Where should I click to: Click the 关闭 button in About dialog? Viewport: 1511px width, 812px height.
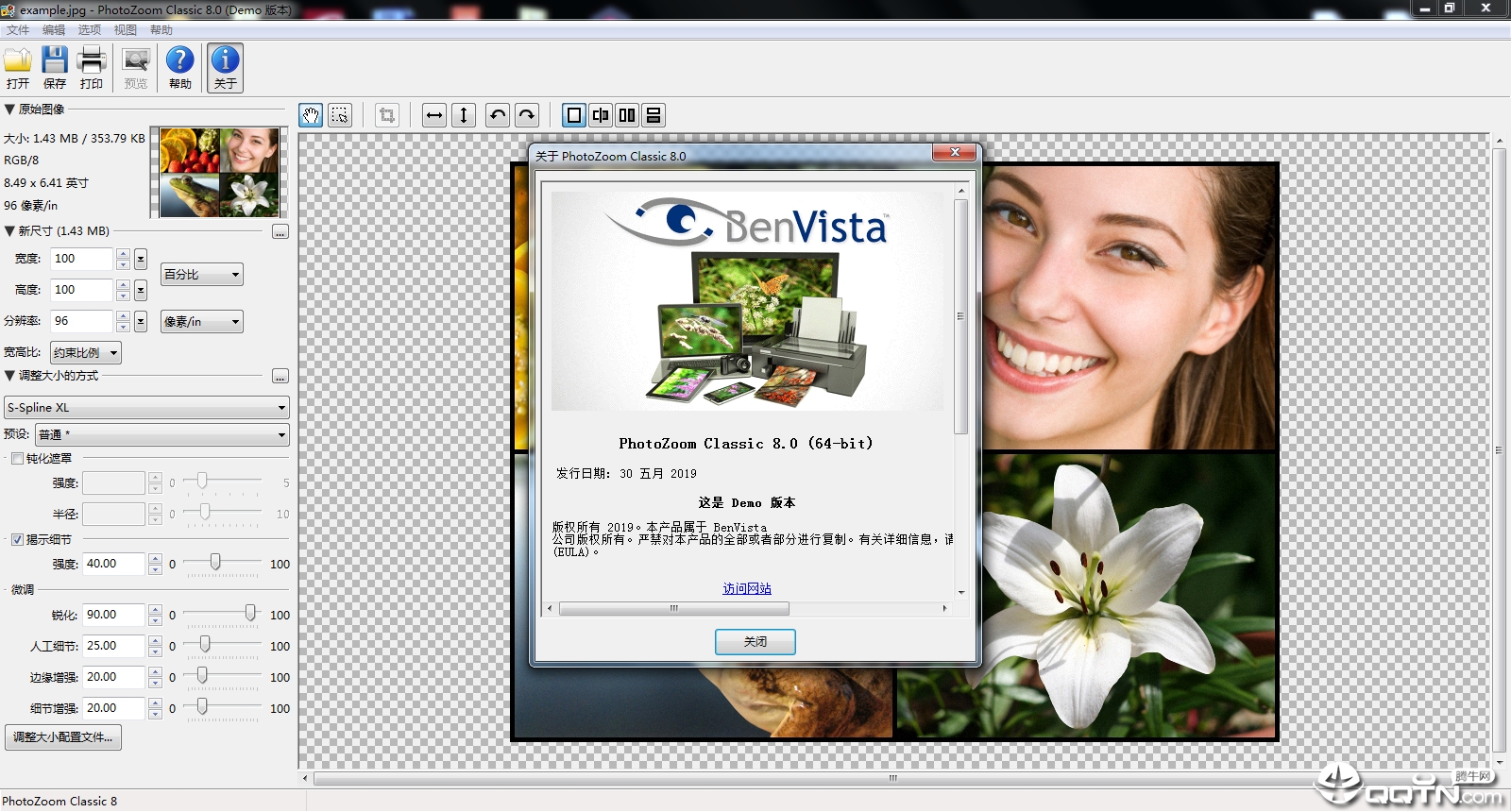(755, 642)
